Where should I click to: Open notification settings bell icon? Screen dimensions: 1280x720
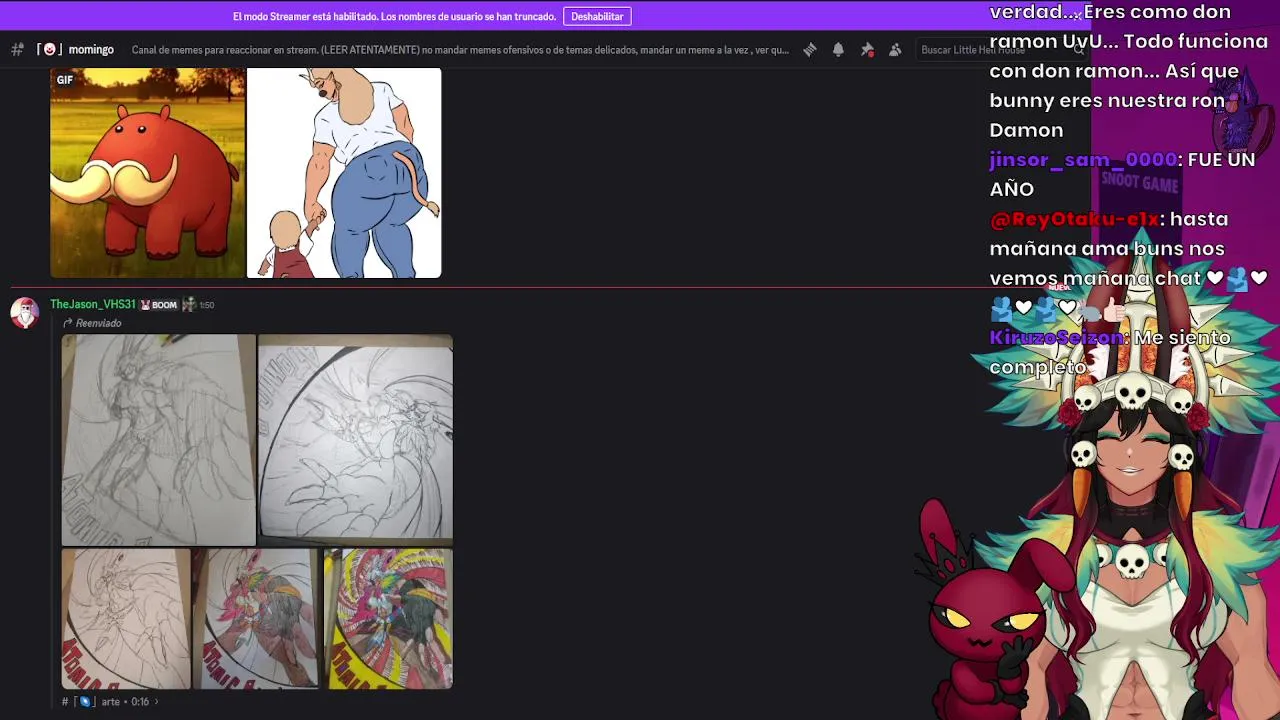click(838, 49)
